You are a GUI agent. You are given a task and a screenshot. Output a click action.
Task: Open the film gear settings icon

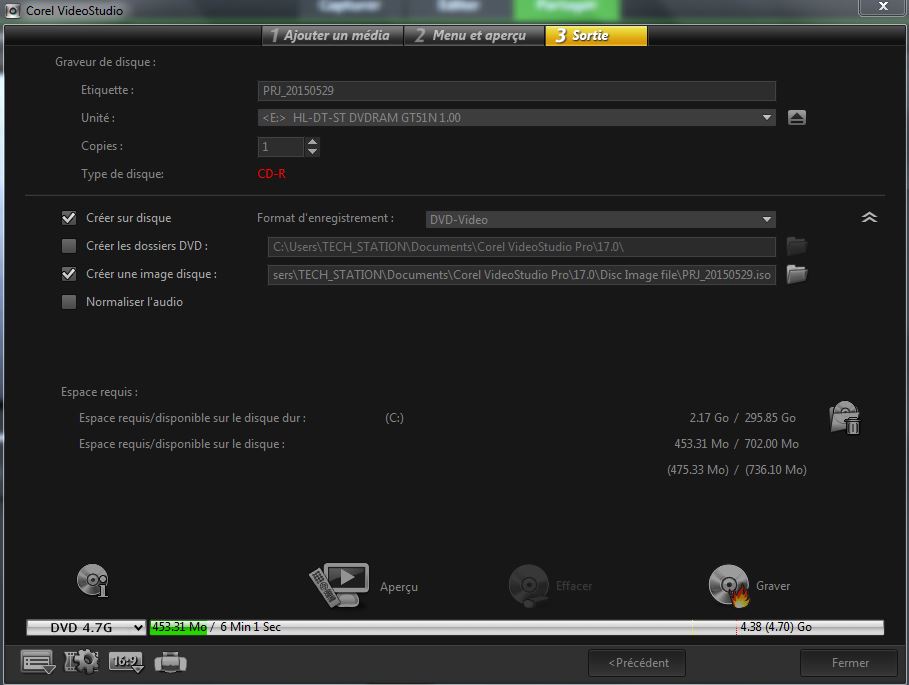click(x=81, y=662)
